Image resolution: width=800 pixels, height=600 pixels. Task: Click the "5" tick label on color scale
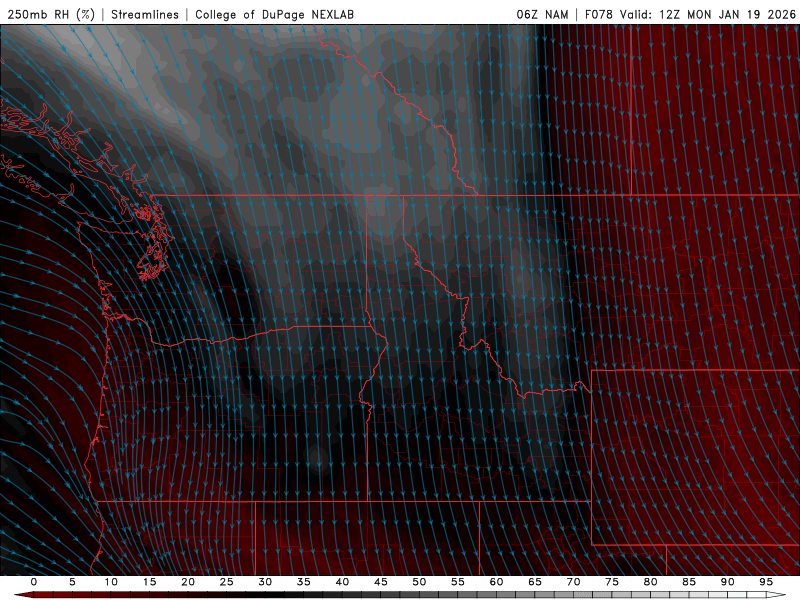(72, 582)
